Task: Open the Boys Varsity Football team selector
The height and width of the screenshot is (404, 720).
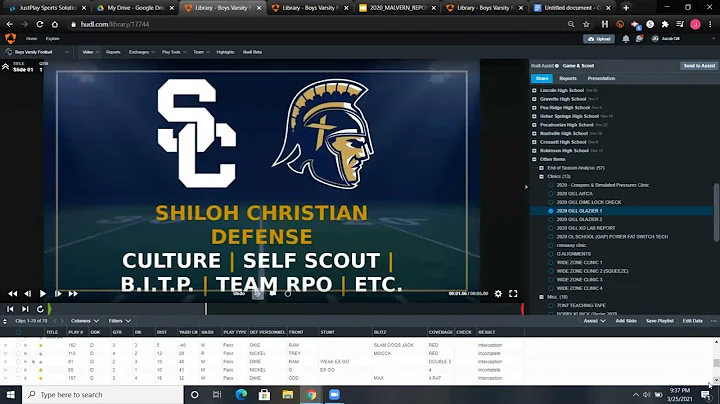Action: point(37,52)
